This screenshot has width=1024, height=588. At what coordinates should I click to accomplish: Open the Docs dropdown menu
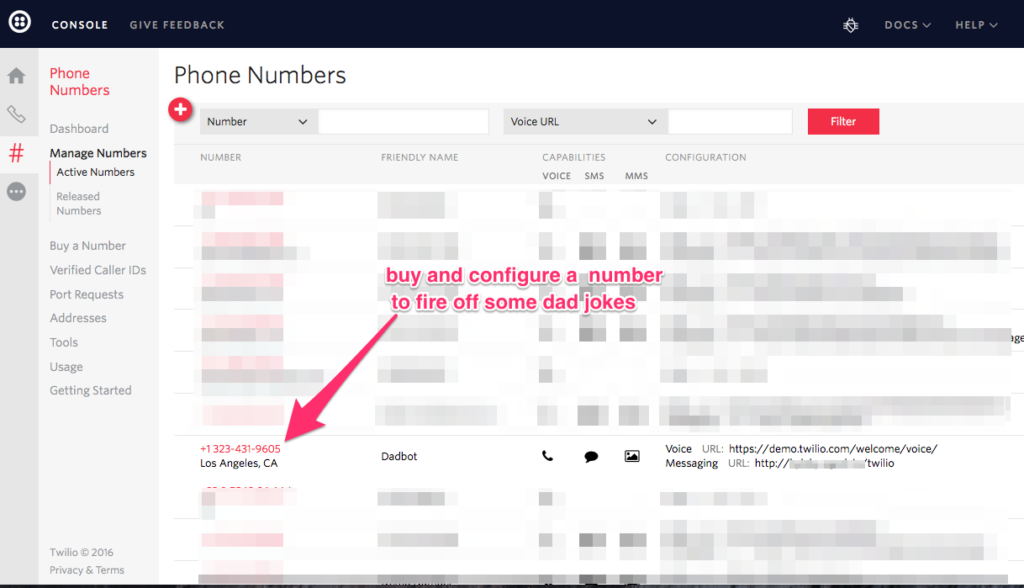coord(907,24)
